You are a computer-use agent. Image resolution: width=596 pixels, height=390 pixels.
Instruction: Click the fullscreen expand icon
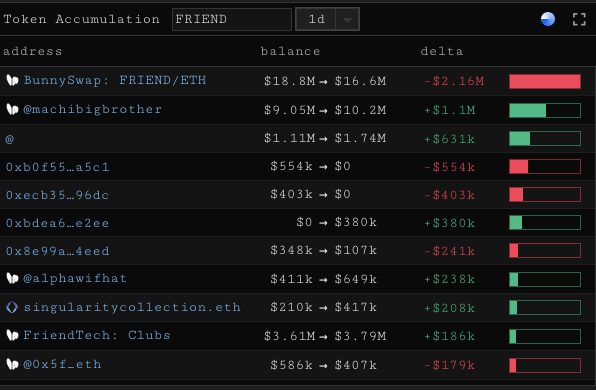click(579, 19)
